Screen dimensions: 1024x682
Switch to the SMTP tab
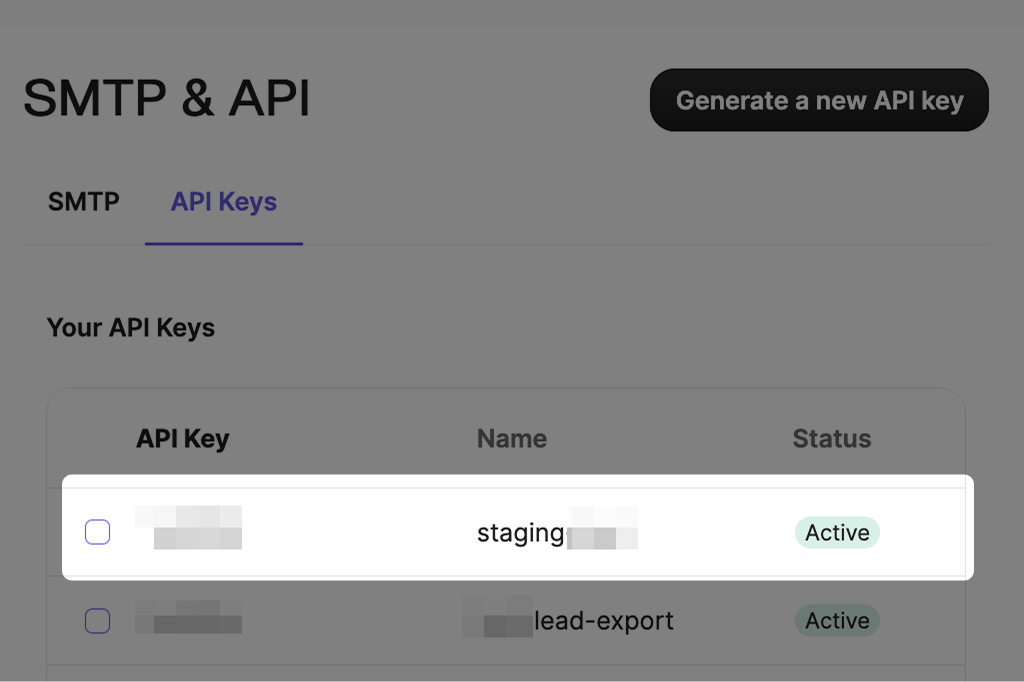click(x=84, y=201)
